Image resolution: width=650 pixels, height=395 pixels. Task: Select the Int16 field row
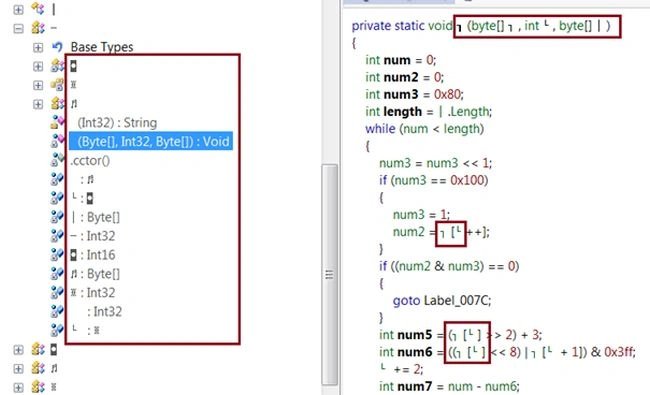pyautogui.click(x=92, y=255)
